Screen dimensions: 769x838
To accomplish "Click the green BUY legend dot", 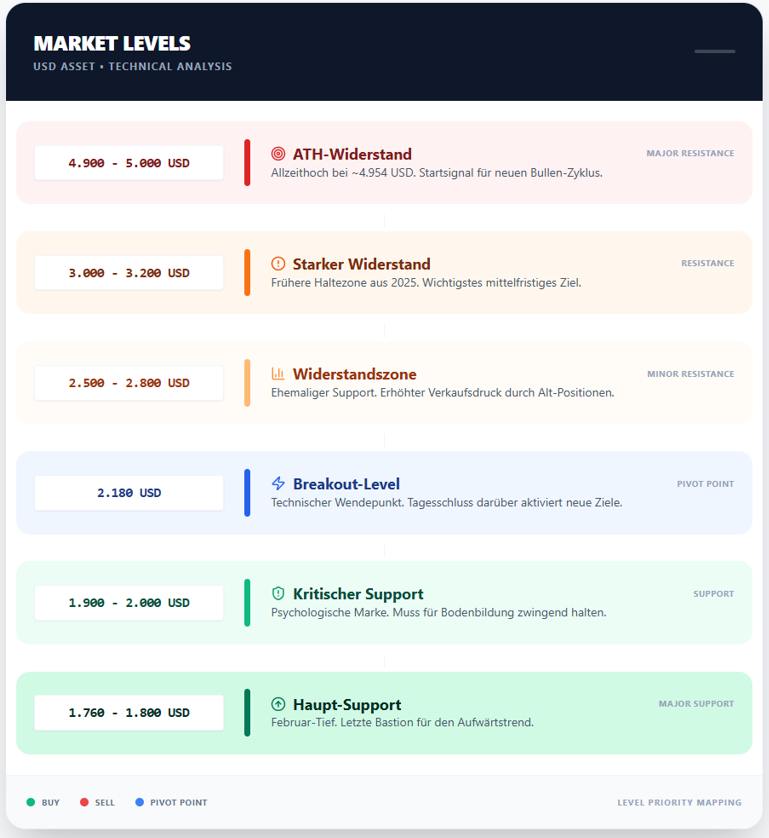I will point(31,802).
